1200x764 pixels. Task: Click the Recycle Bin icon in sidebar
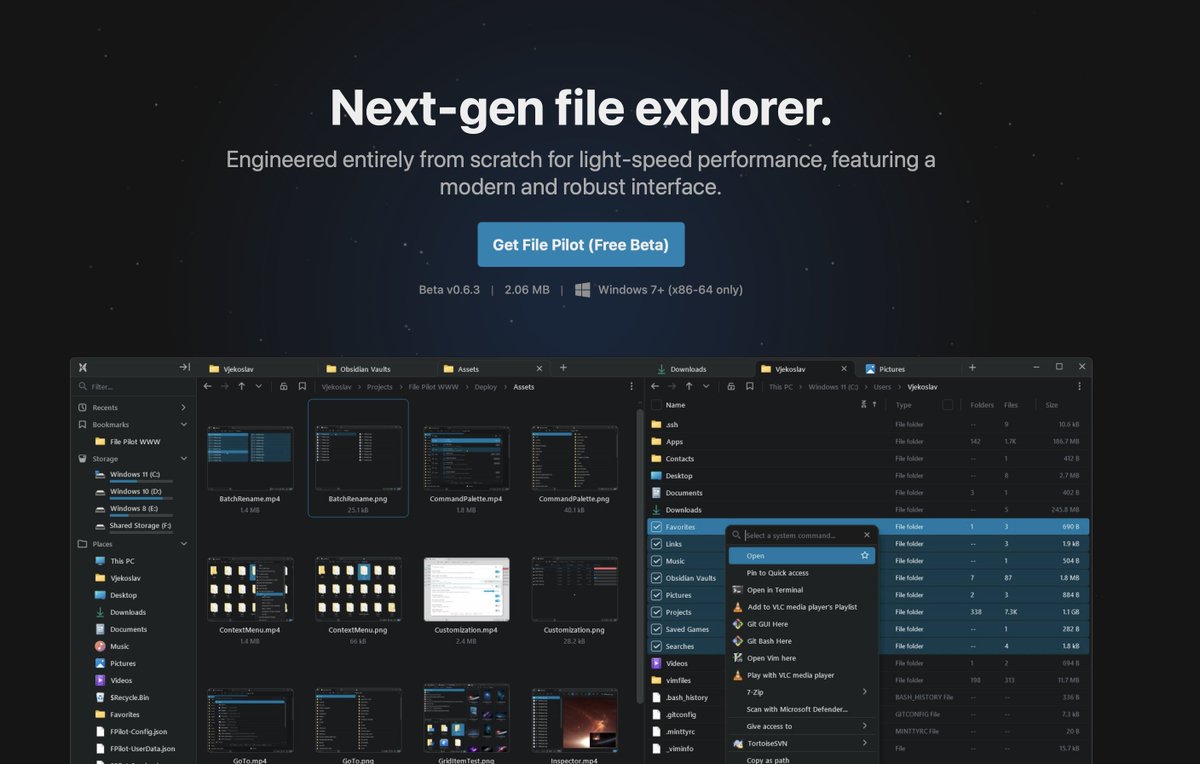pyautogui.click(x=100, y=697)
